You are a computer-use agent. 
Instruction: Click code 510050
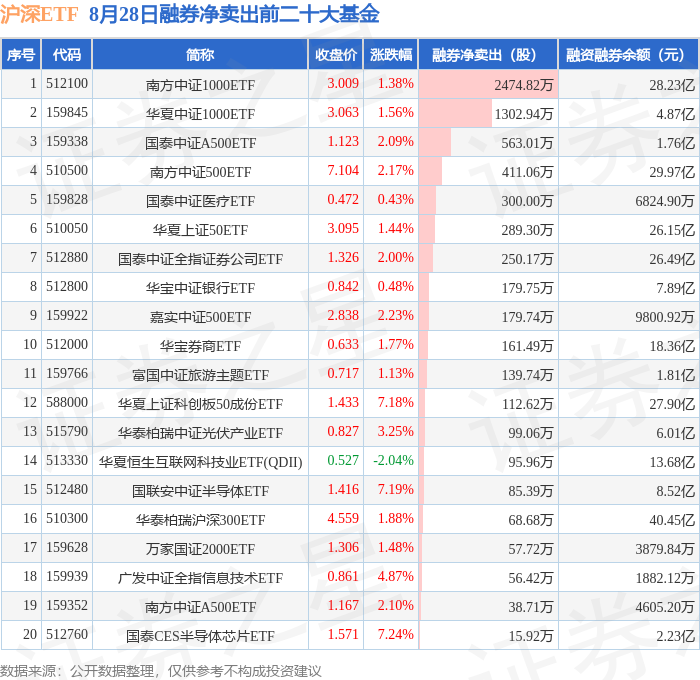[x=67, y=229]
